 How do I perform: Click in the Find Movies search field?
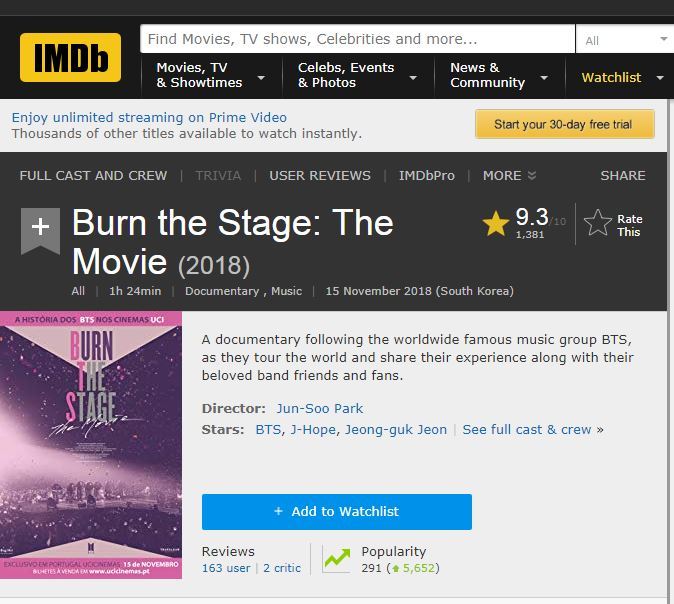click(357, 40)
